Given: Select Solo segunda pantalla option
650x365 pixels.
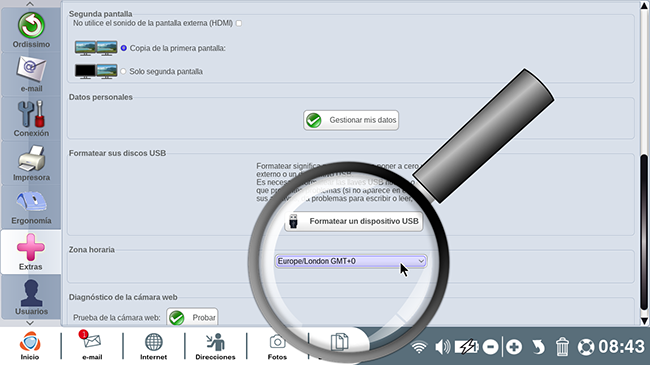Looking at the screenshot, I should [x=123, y=71].
